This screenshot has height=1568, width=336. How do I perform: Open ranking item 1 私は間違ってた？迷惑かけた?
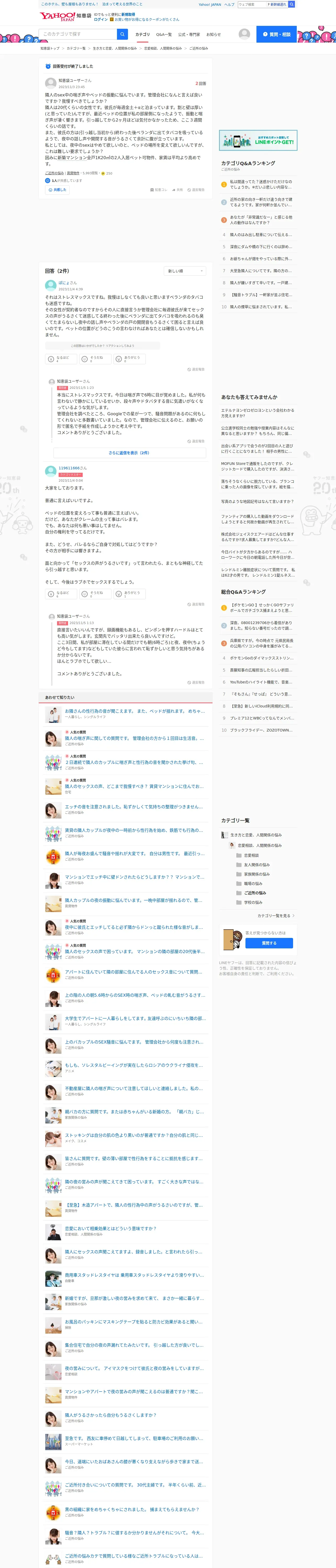point(261,185)
